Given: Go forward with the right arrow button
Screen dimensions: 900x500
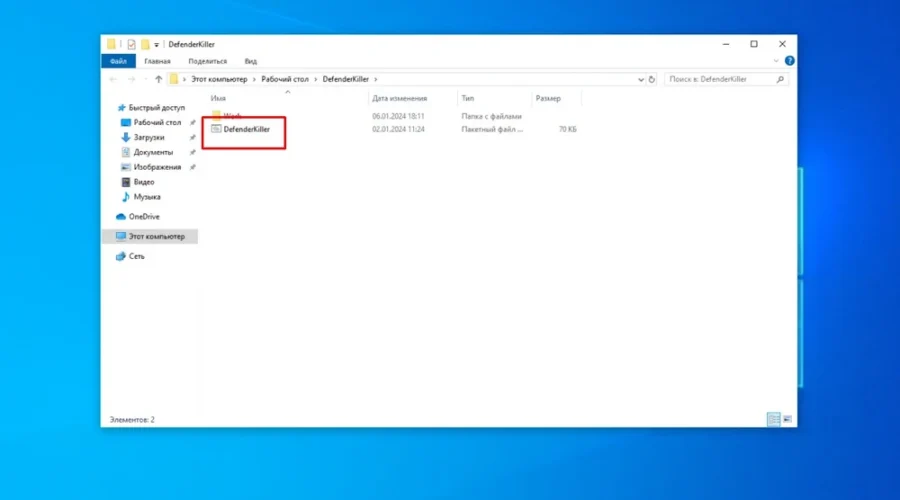Looking at the screenshot, I should pos(131,79).
